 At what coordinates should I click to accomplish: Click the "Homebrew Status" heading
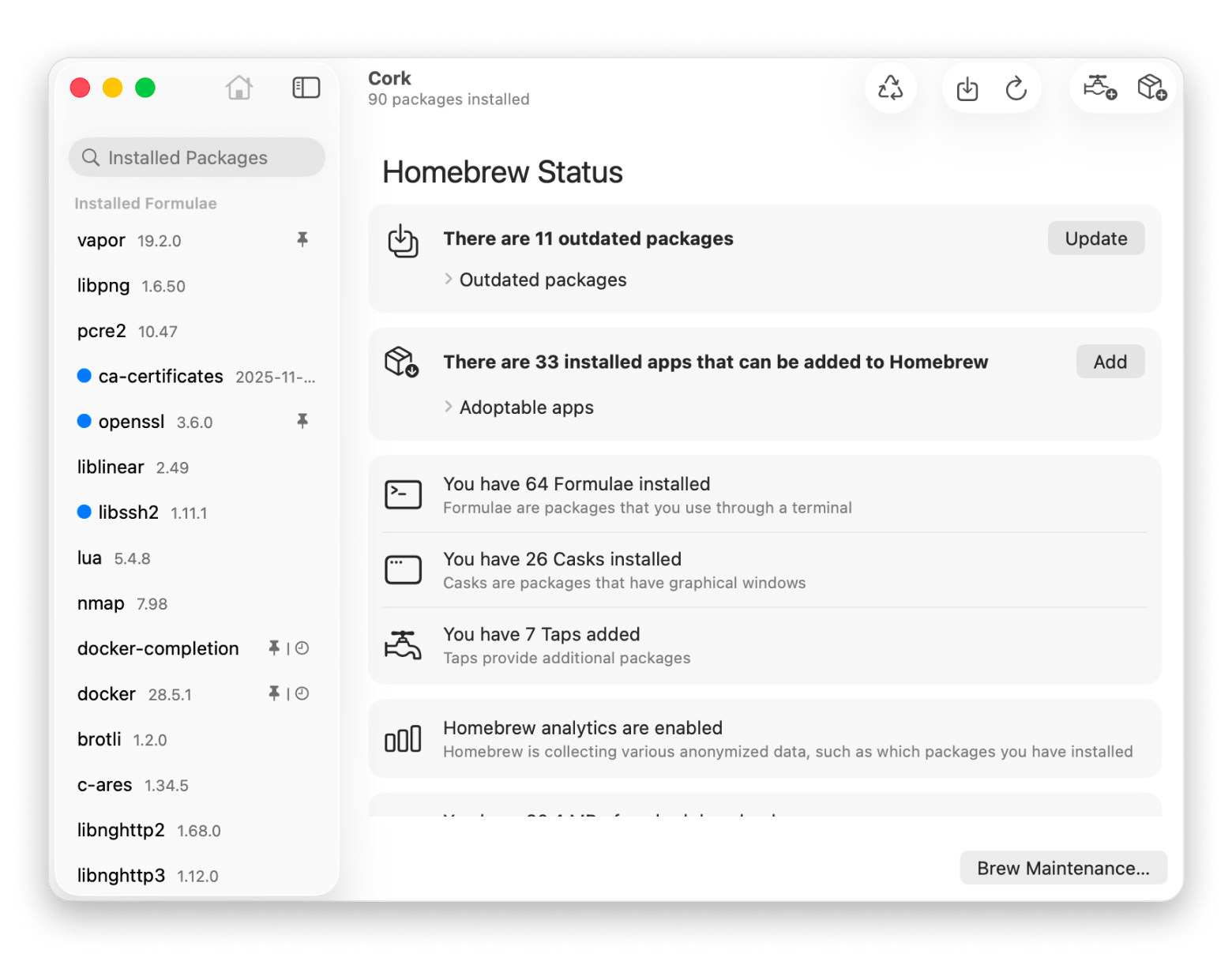tap(503, 172)
